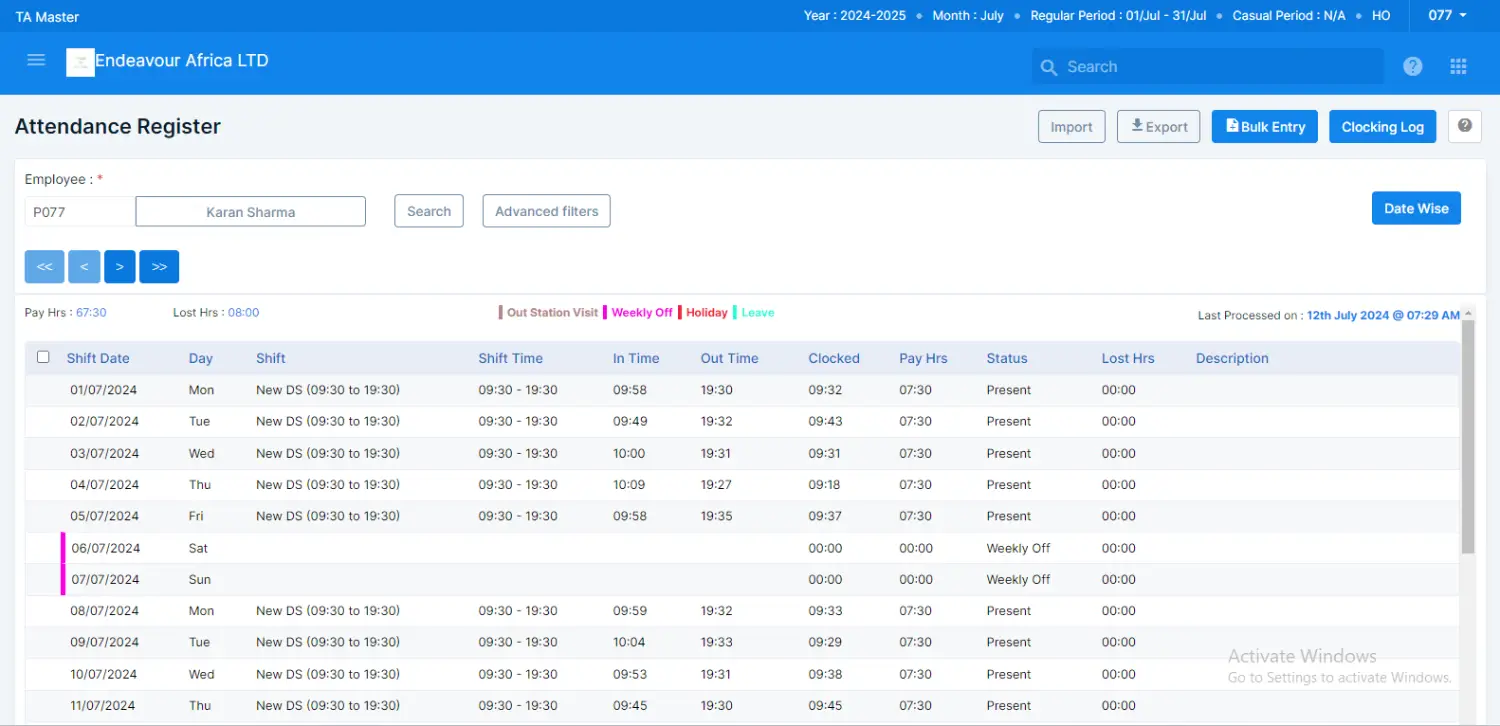Jump to last employee with >> button
This screenshot has width=1500, height=726.
point(159,267)
